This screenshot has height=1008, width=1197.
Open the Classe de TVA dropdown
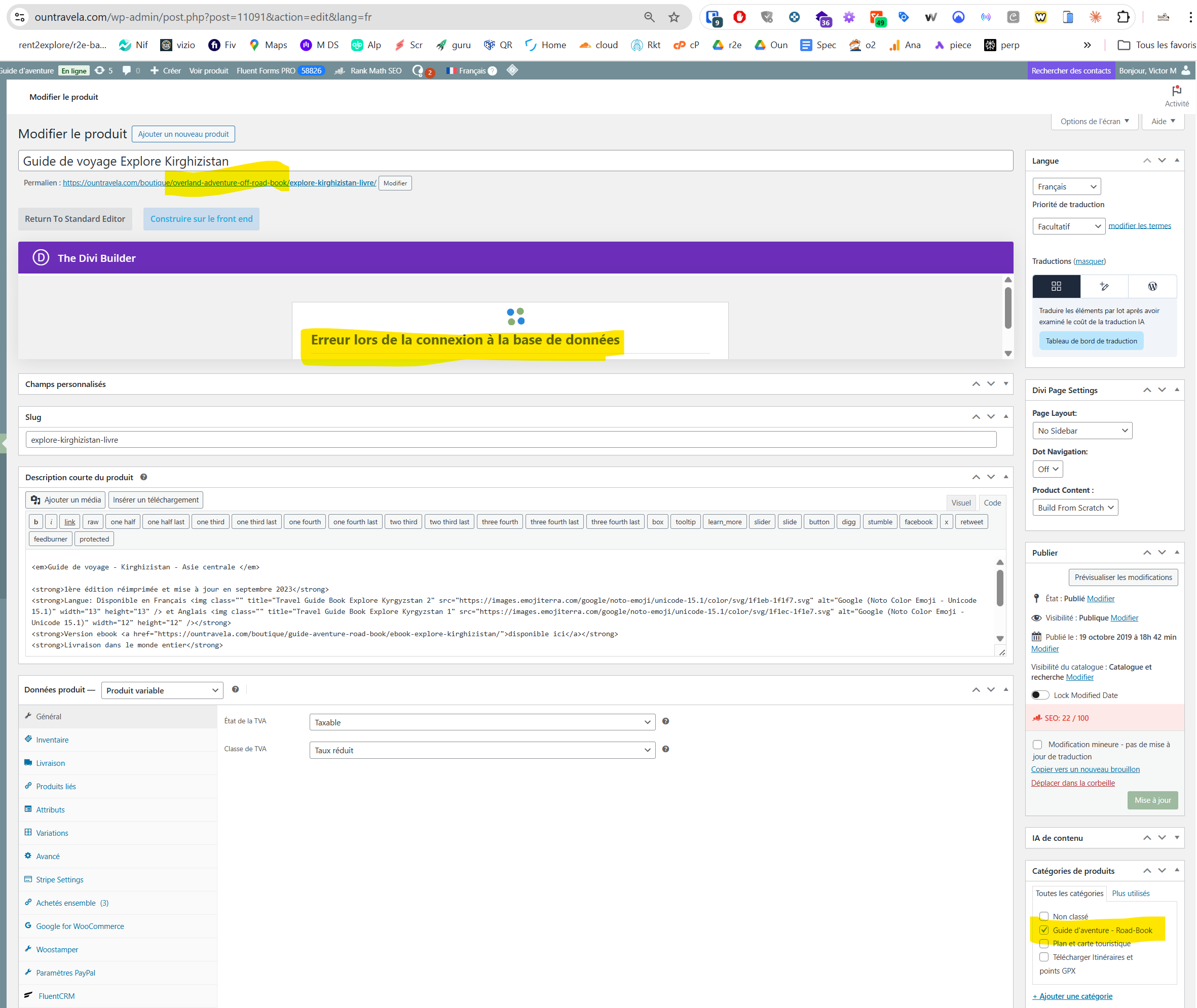[x=482, y=750]
